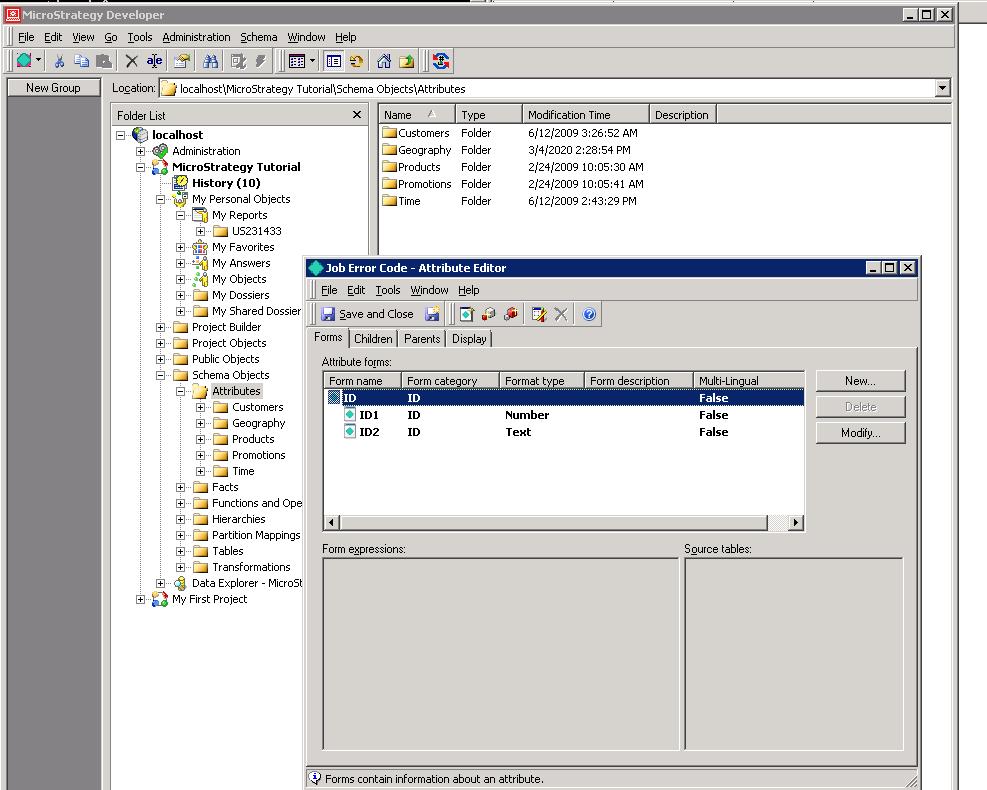Image resolution: width=987 pixels, height=790 pixels.
Task: Toggle the Folder List view icon
Action: (334, 61)
